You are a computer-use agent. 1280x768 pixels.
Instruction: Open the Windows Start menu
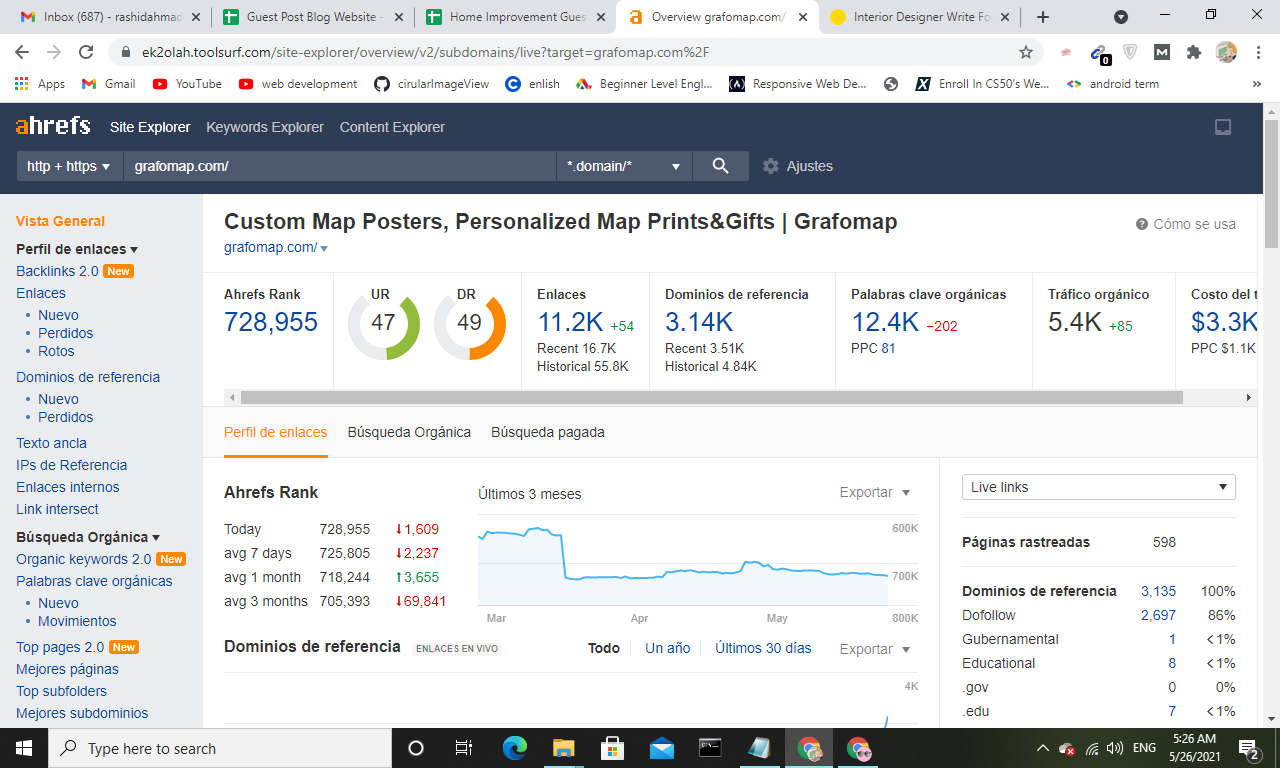coord(24,748)
